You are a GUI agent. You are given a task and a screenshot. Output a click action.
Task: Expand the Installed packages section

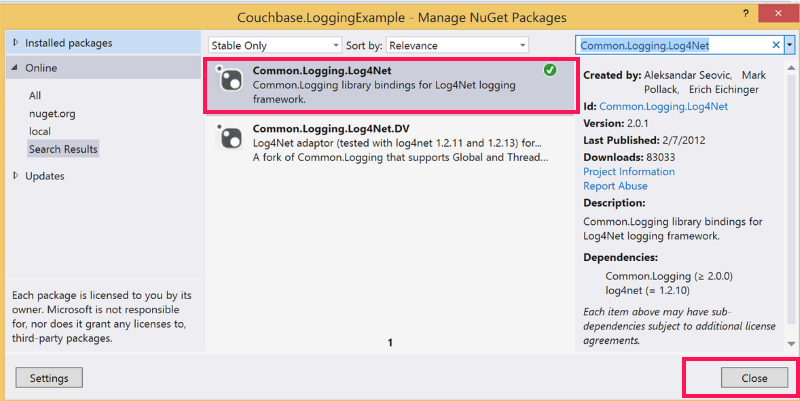pos(15,44)
